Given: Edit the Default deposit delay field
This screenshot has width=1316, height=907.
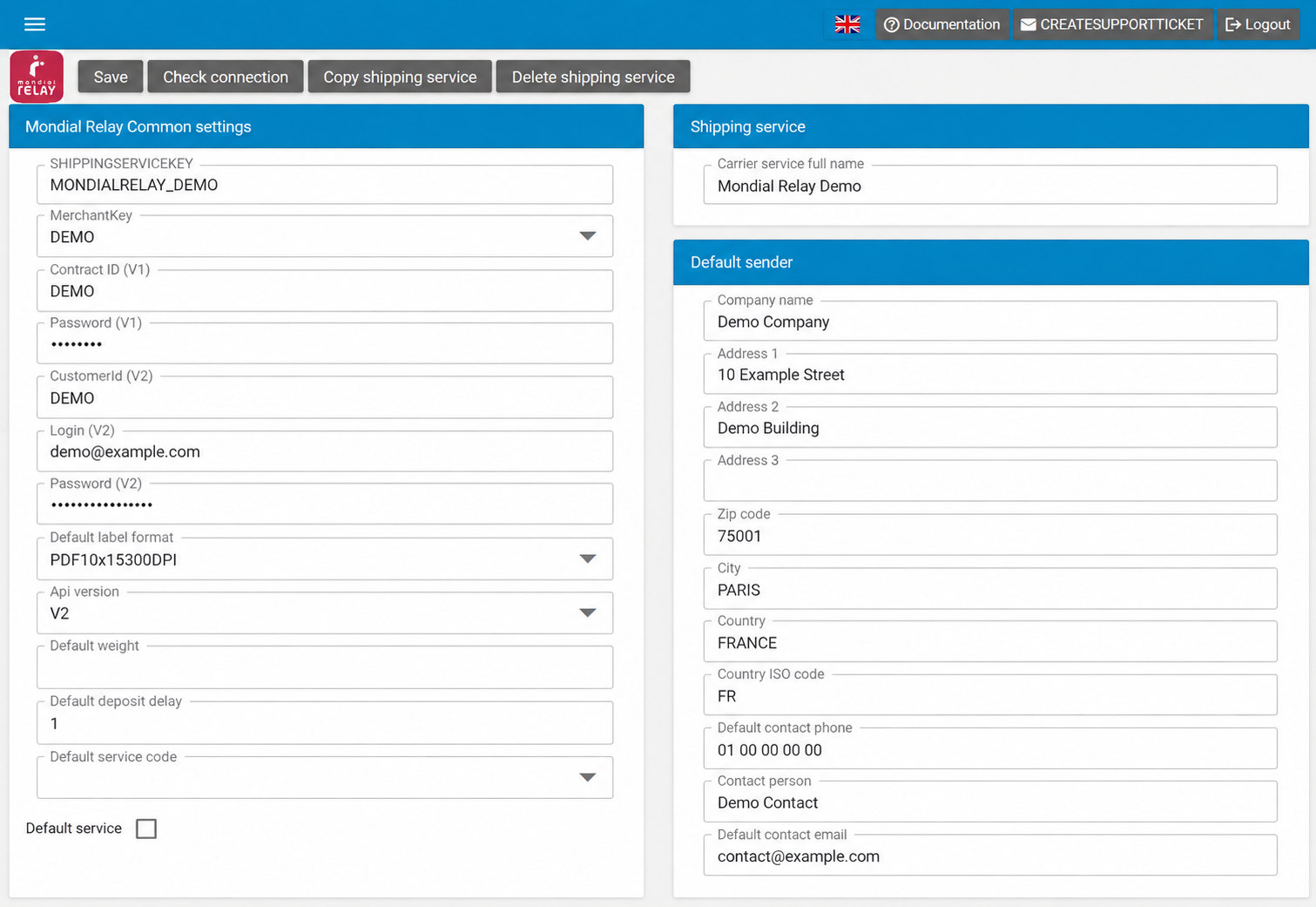Looking at the screenshot, I should [x=325, y=723].
